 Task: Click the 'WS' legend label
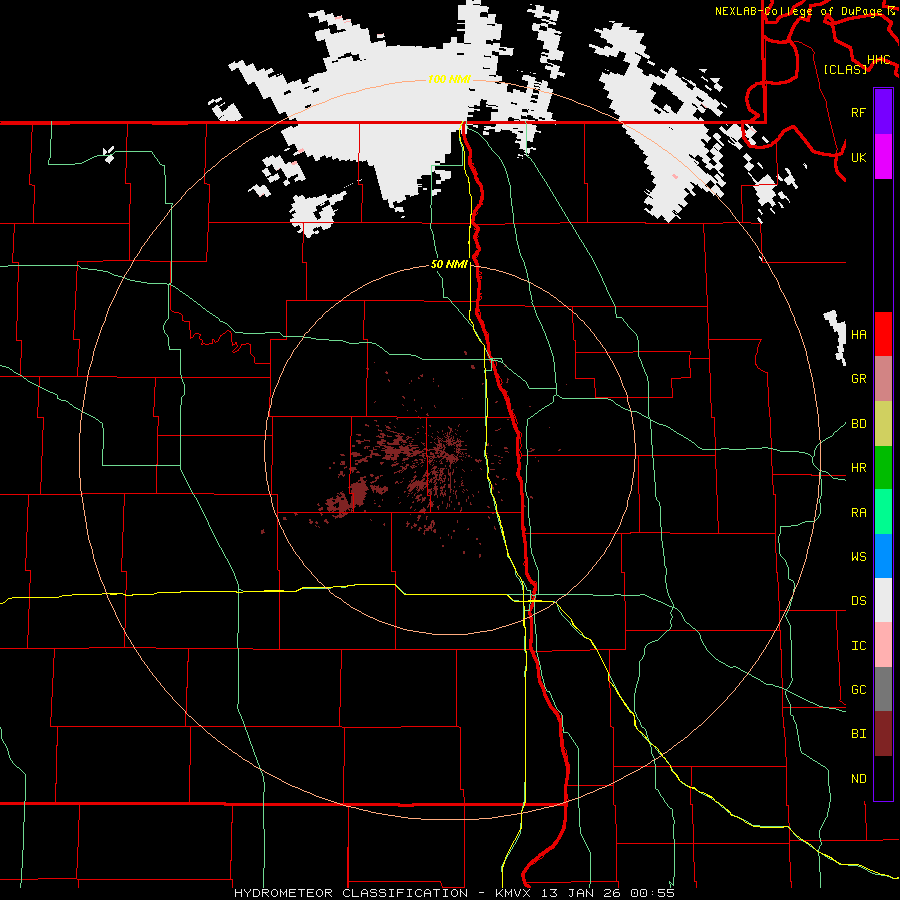click(859, 557)
